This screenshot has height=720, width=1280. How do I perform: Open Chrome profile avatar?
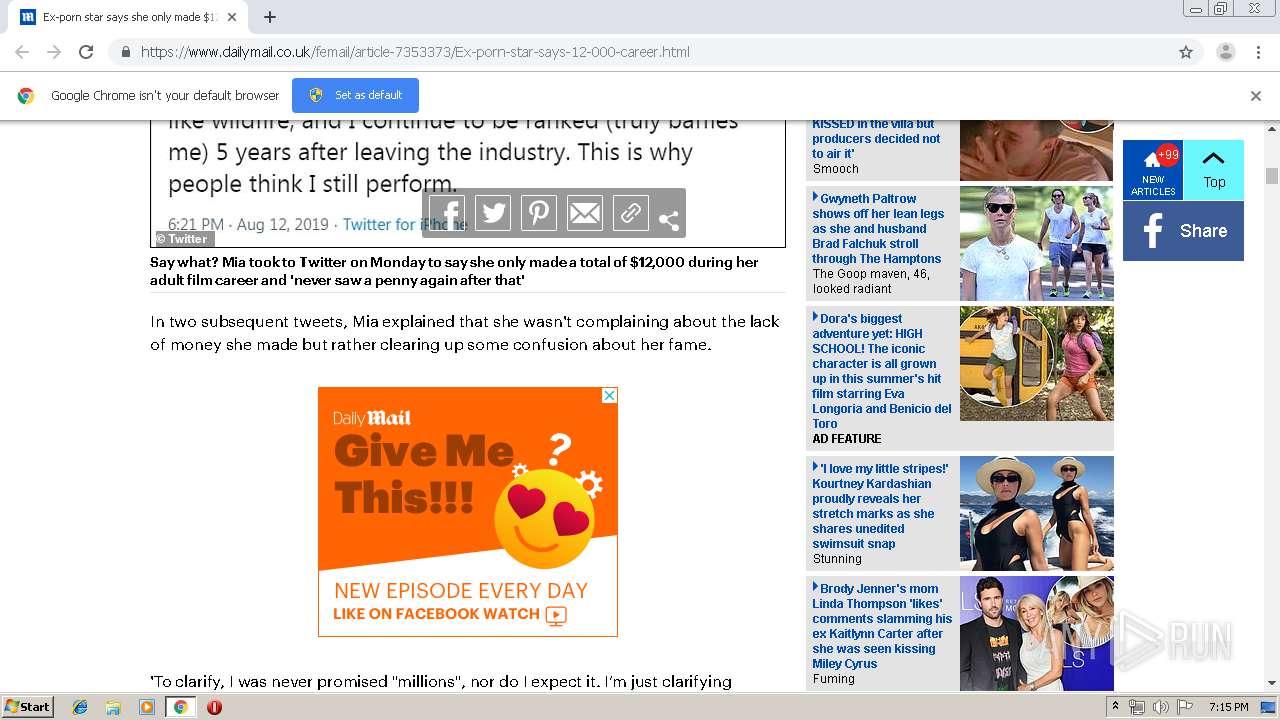pyautogui.click(x=1225, y=52)
